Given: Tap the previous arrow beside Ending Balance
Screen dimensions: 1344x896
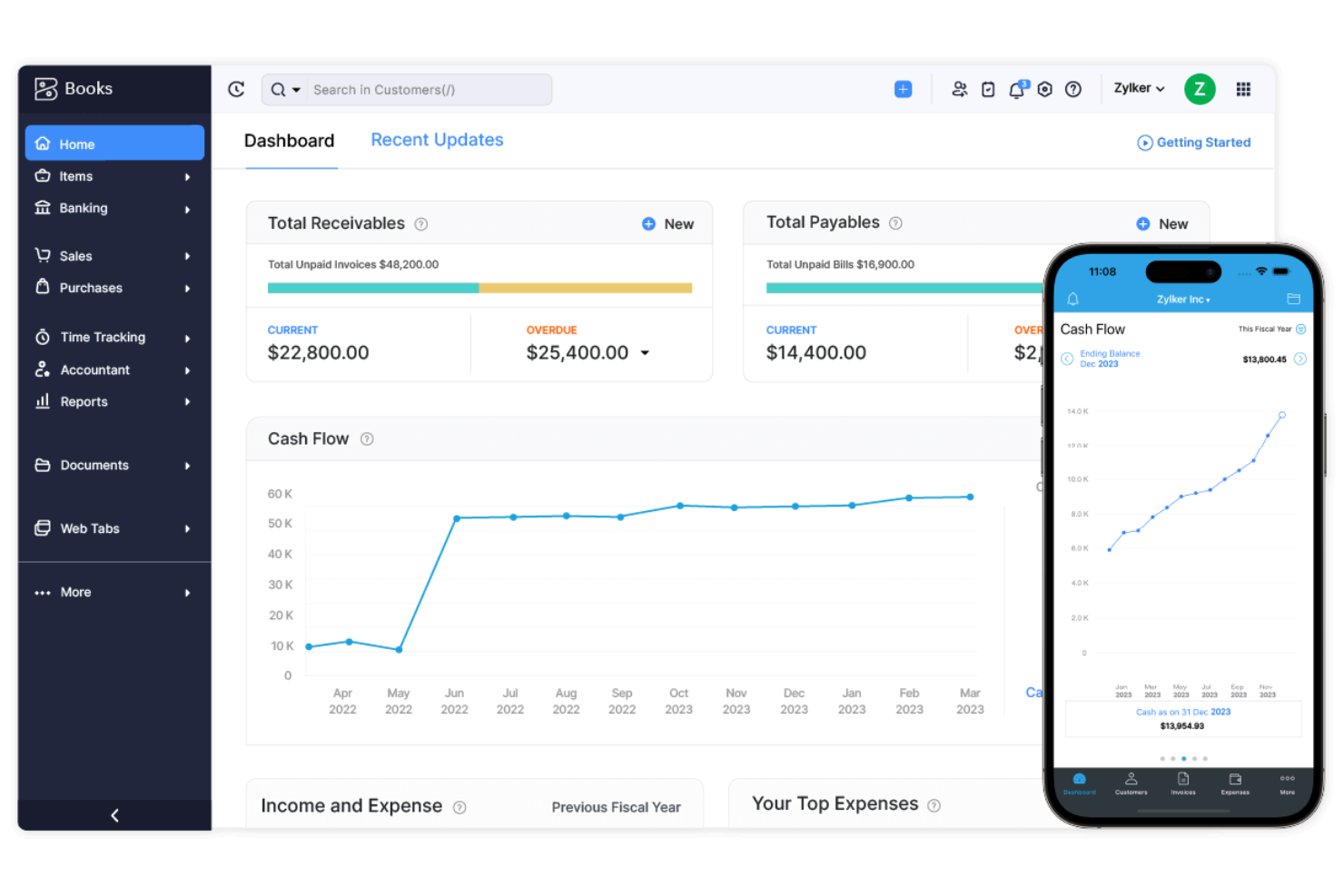Looking at the screenshot, I should (x=1067, y=359).
